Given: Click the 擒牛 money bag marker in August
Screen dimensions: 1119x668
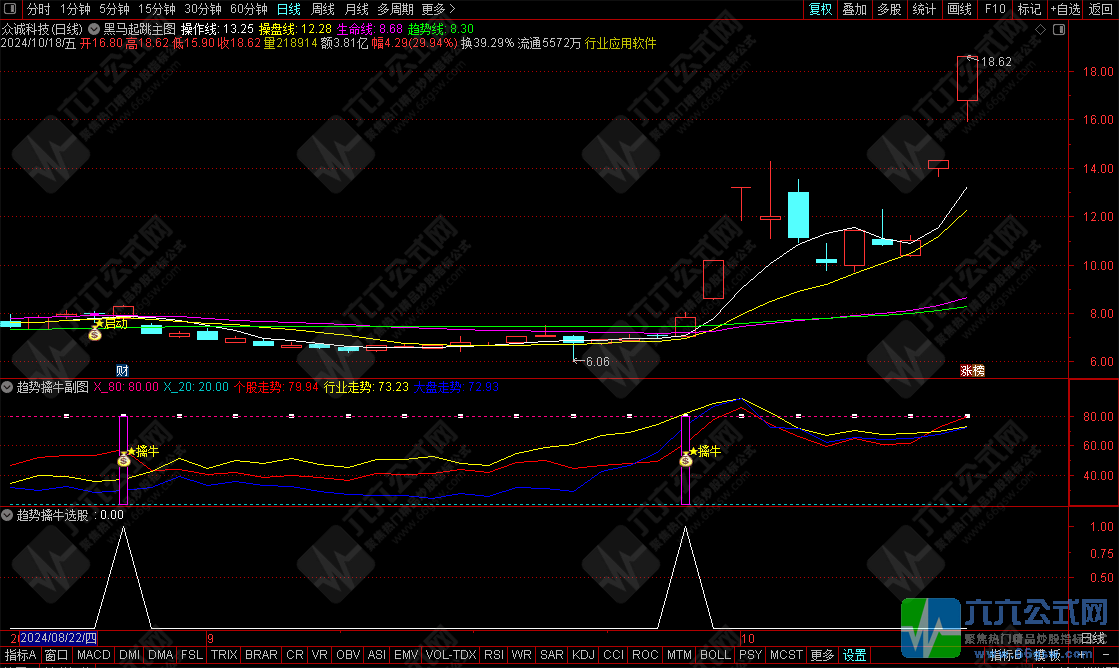Looking at the screenshot, I should (x=124, y=459).
